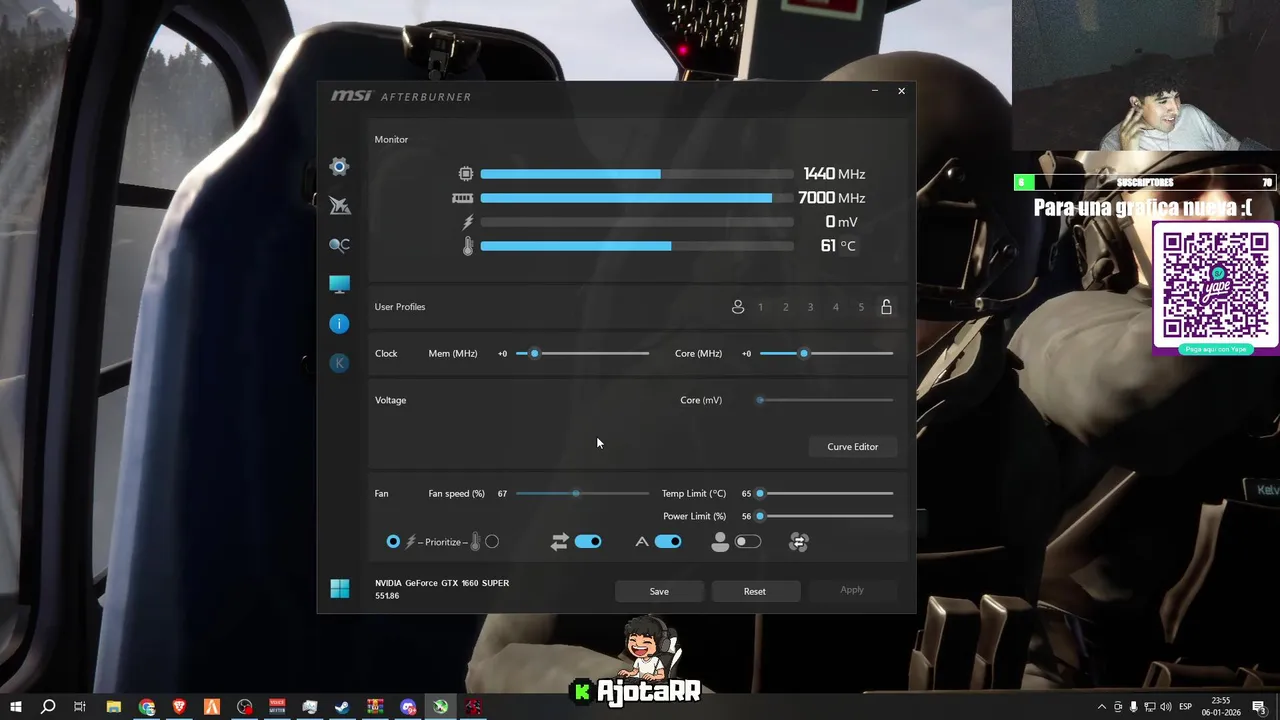This screenshot has width=1280, height=720.
Task: Select user profile slot 5
Action: tap(861, 307)
